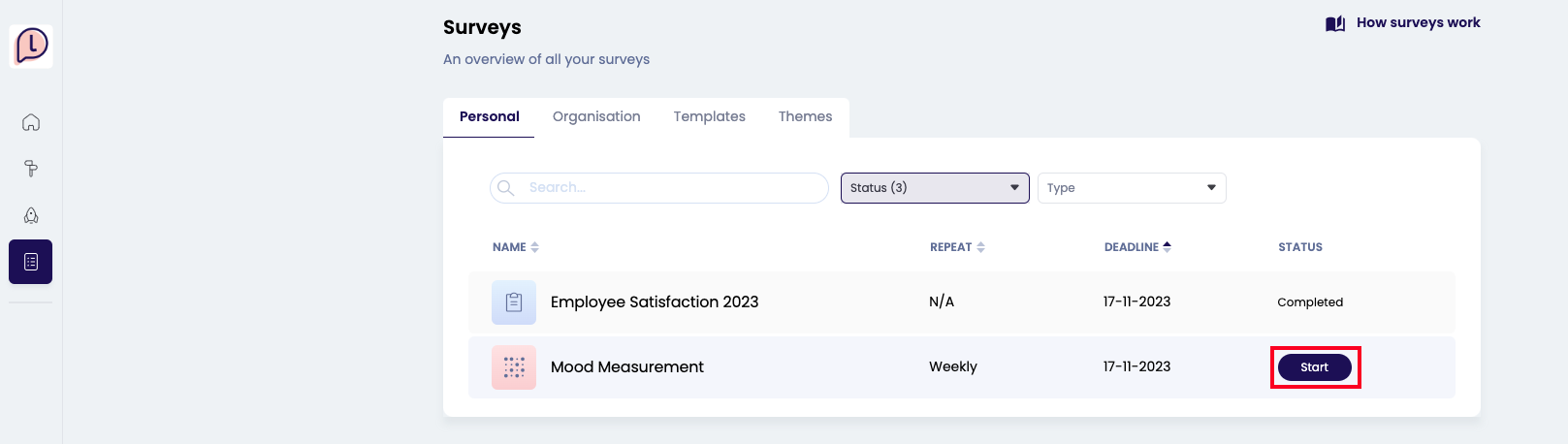
Task: Open the How surveys work link
Action: click(1418, 23)
